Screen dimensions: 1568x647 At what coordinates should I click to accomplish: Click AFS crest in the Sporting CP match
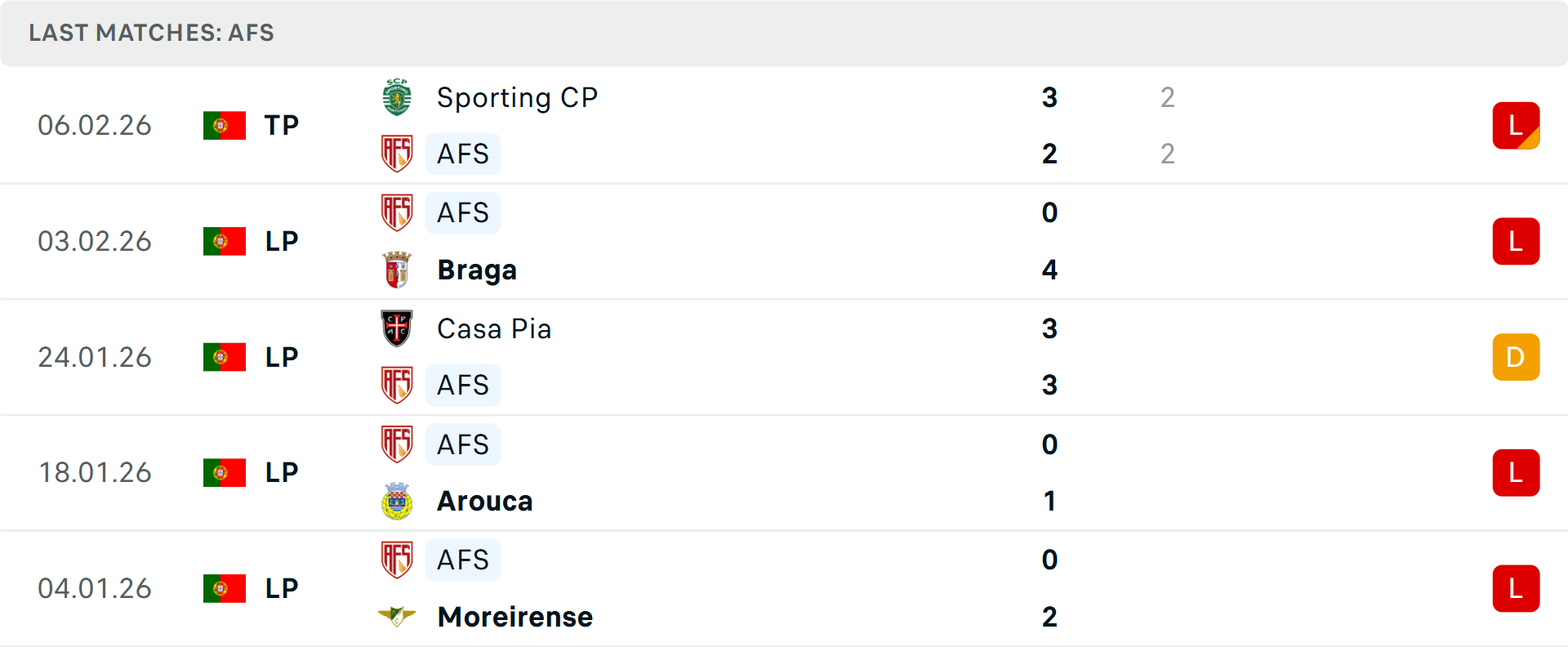tap(397, 154)
